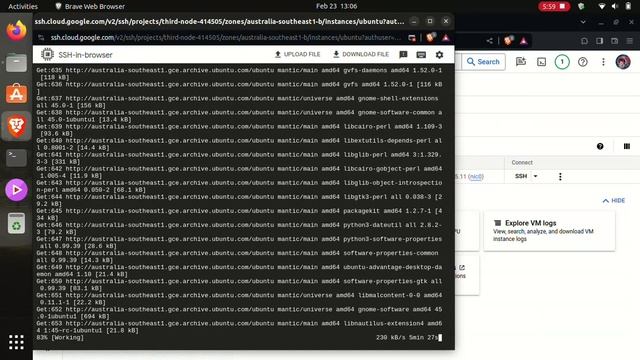The height and width of the screenshot is (360, 640).
Task: Click the SSH connect button in the instances table
Action: [x=521, y=176]
